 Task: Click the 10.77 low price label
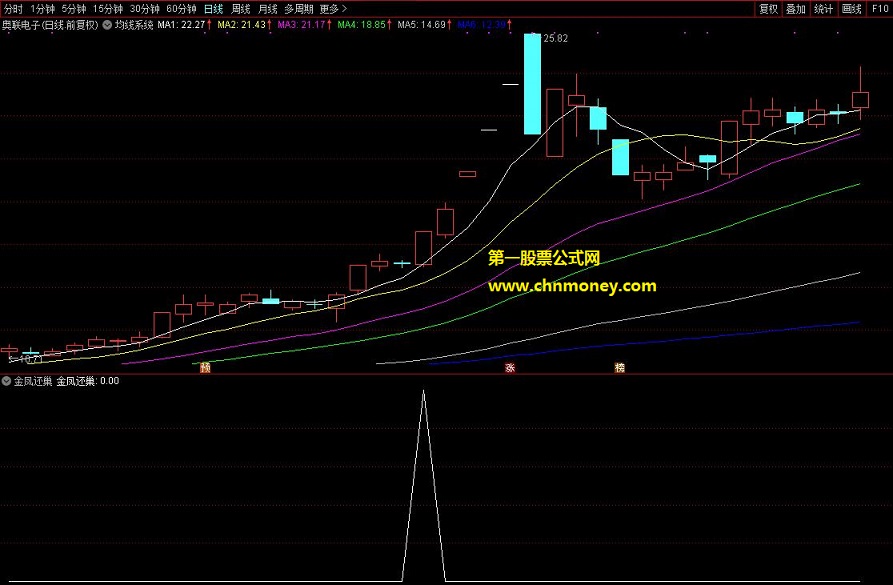pos(30,359)
